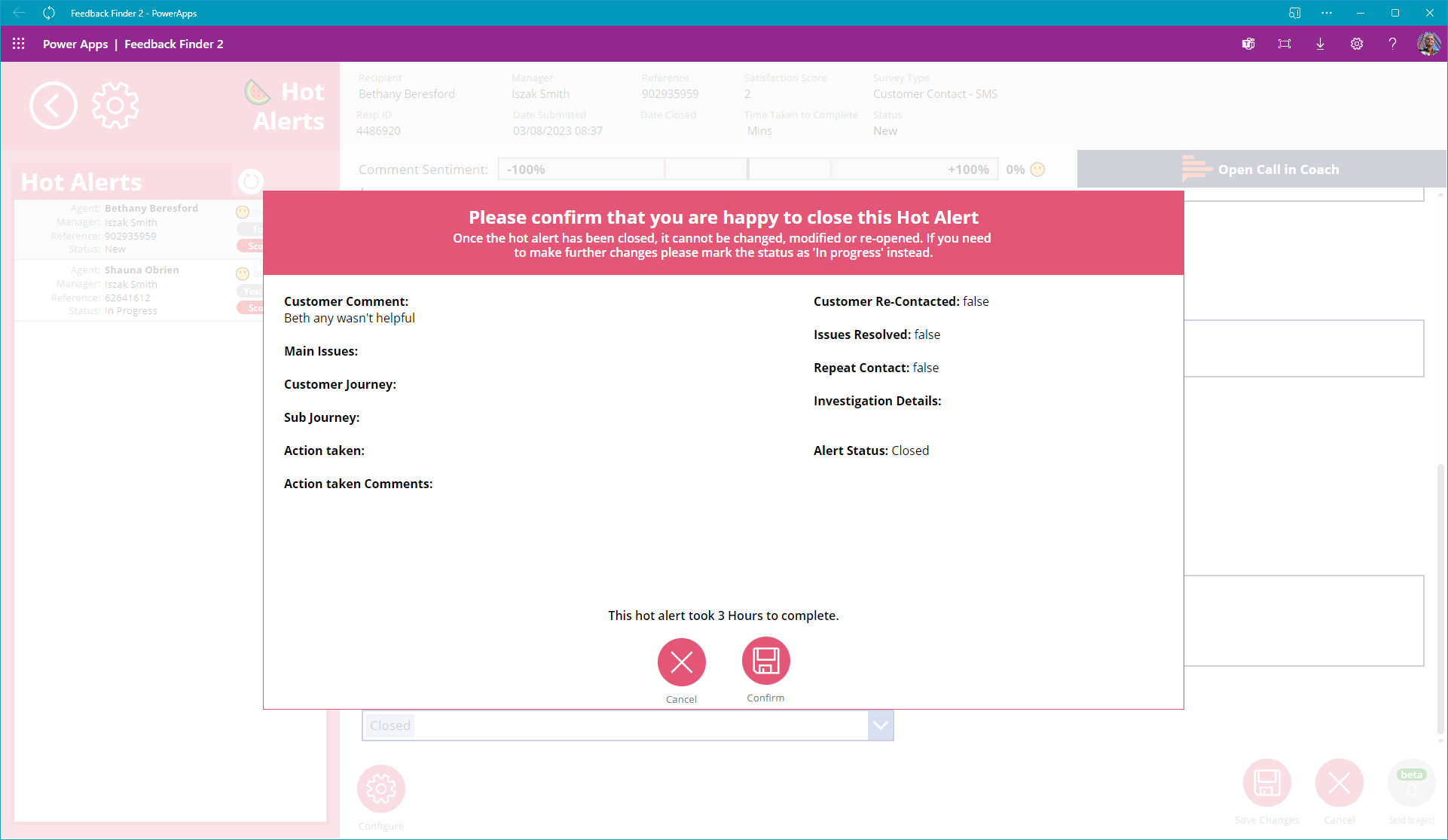Click the Hot Alerts refresh icon
The image size is (1448, 840).
250,181
